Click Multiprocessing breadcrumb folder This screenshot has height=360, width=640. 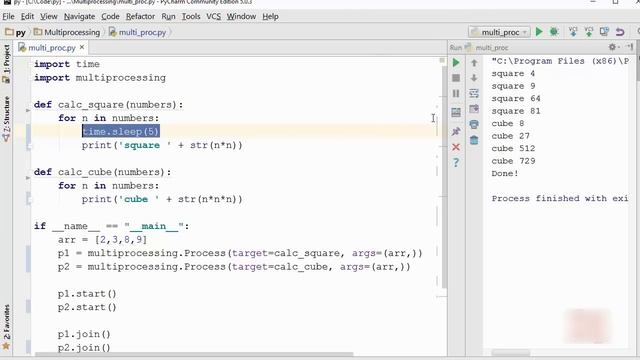(x=67, y=32)
